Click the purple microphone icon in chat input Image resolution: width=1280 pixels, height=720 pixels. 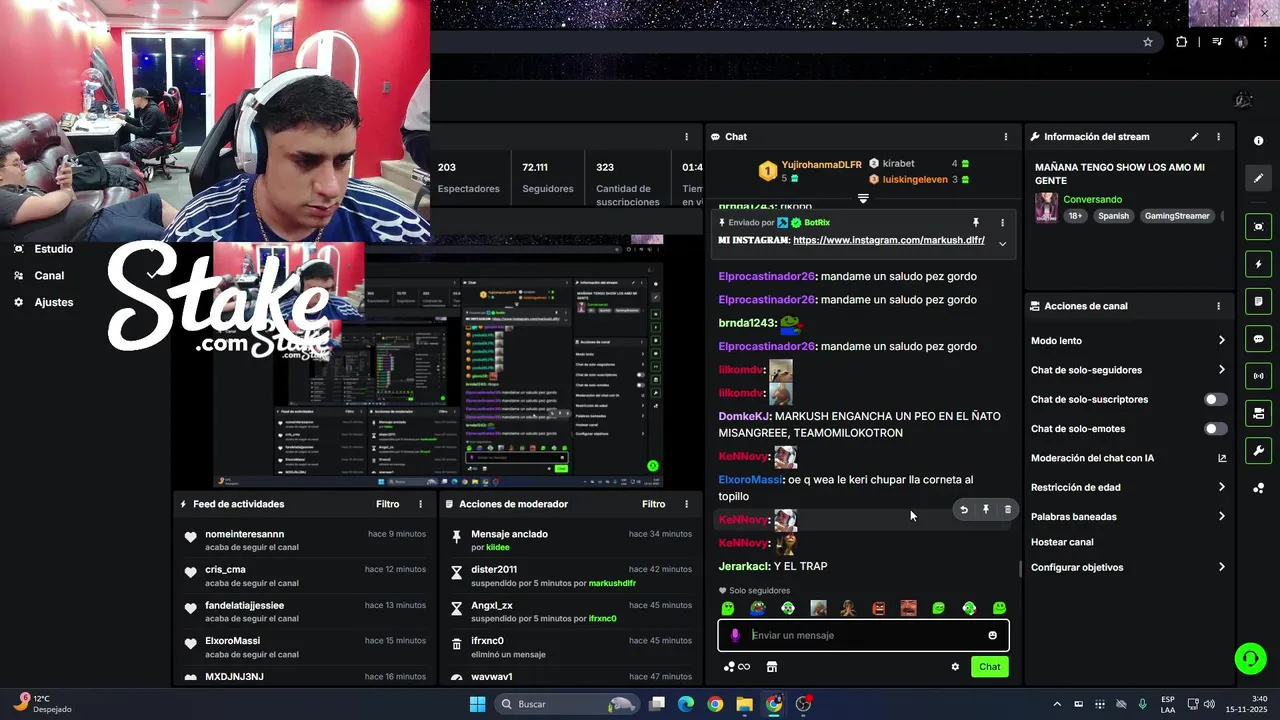coord(735,635)
